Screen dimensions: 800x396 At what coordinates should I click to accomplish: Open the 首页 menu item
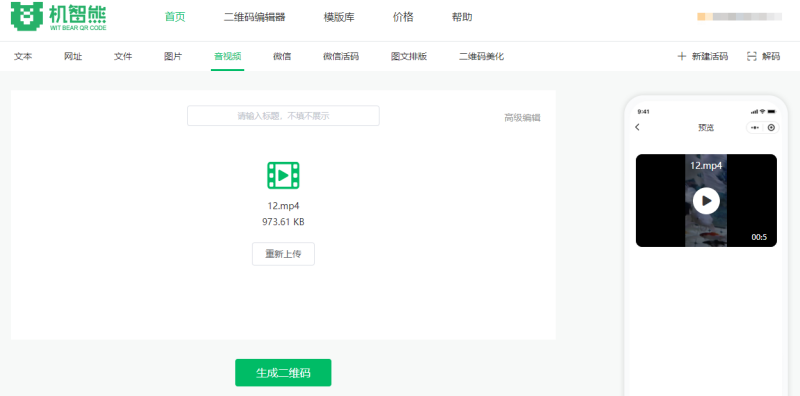175,17
